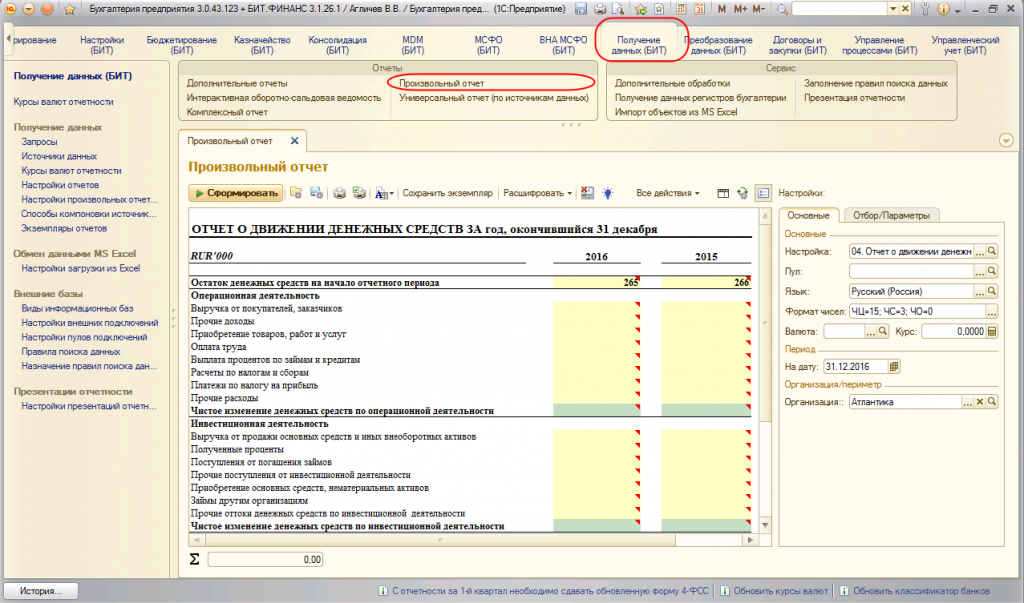The height and width of the screenshot is (603, 1024).
Task: Click magnifier icon beside the Язык field
Action: tap(992, 291)
